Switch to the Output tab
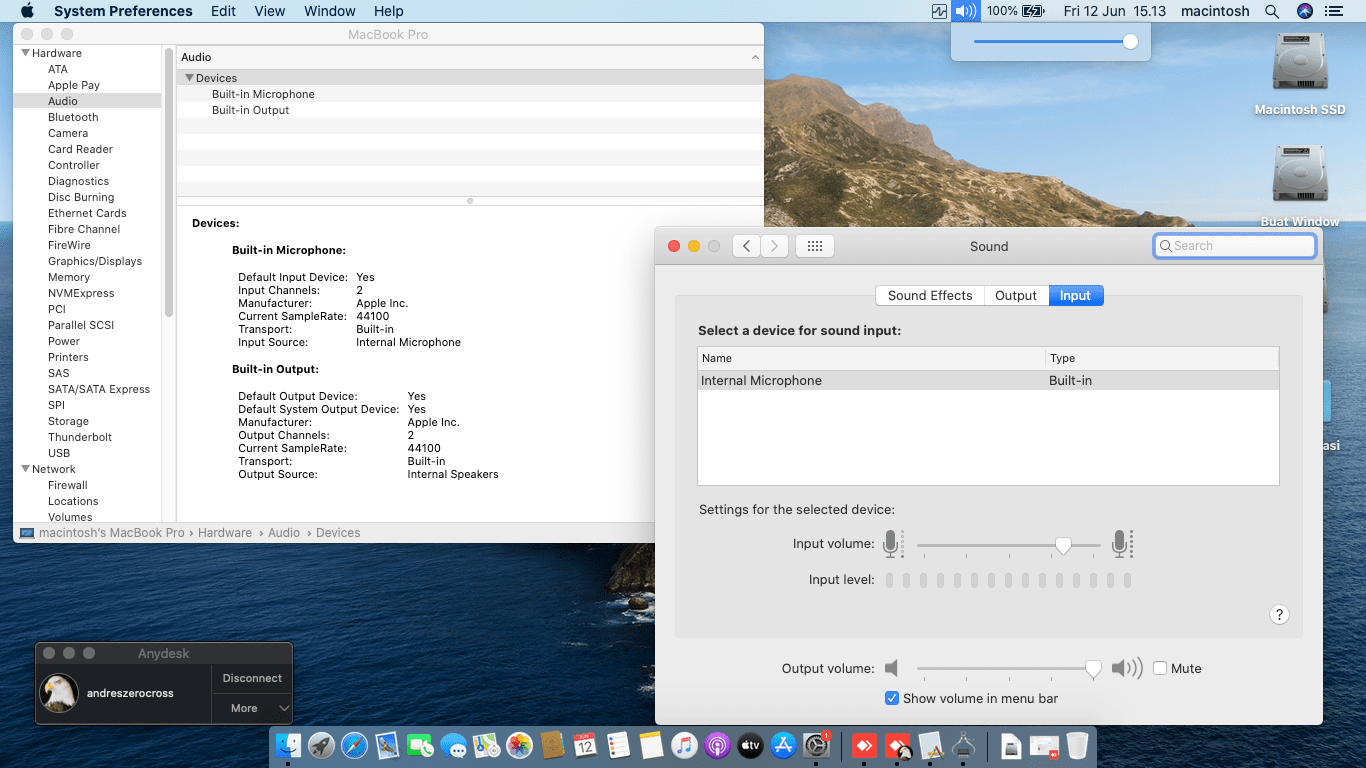Viewport: 1366px width, 768px height. [1015, 295]
